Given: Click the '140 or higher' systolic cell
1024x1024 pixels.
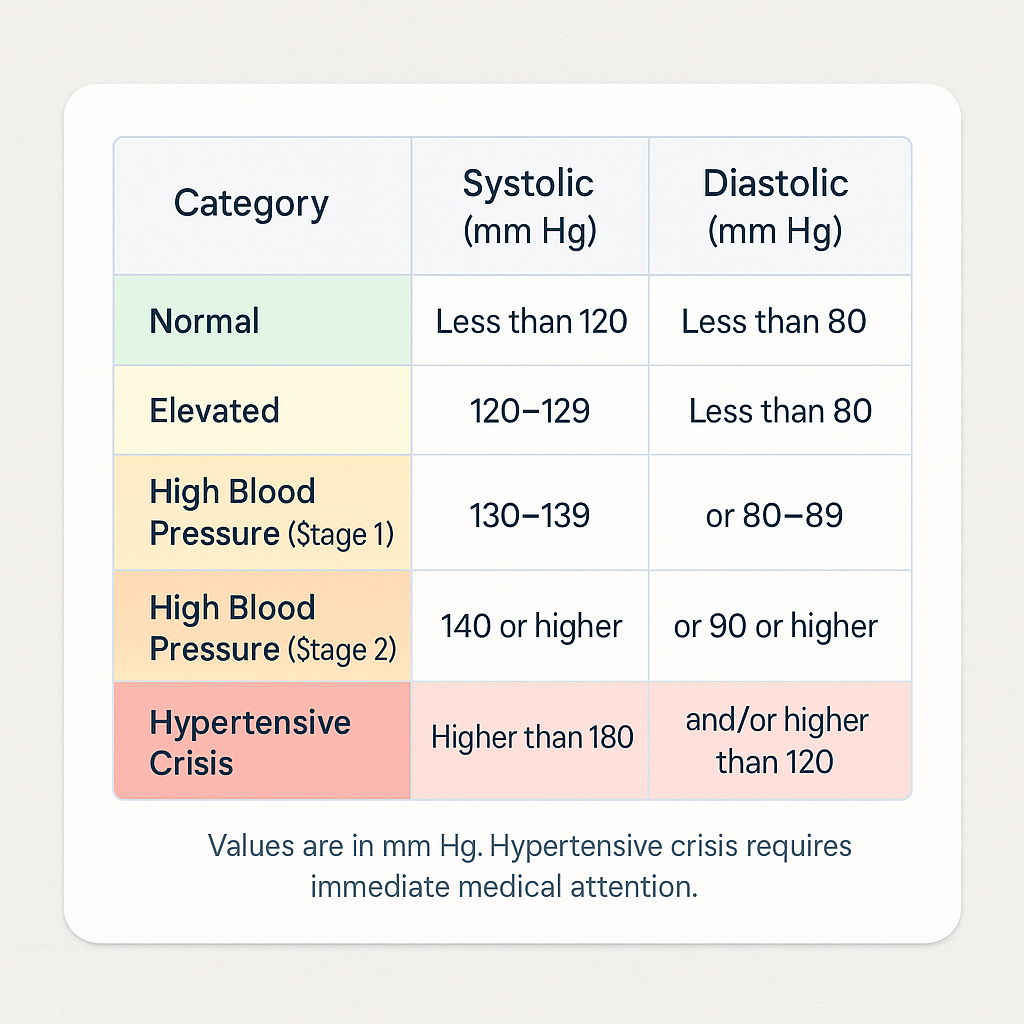Looking at the screenshot, I should pyautogui.click(x=531, y=627).
